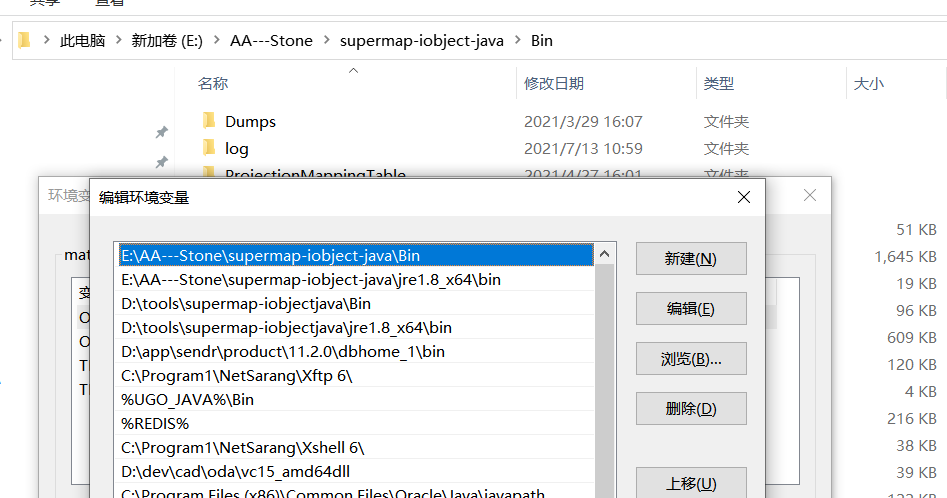This screenshot has width=947, height=498.
Task: Click the 216 KB size value
Action: [911, 418]
